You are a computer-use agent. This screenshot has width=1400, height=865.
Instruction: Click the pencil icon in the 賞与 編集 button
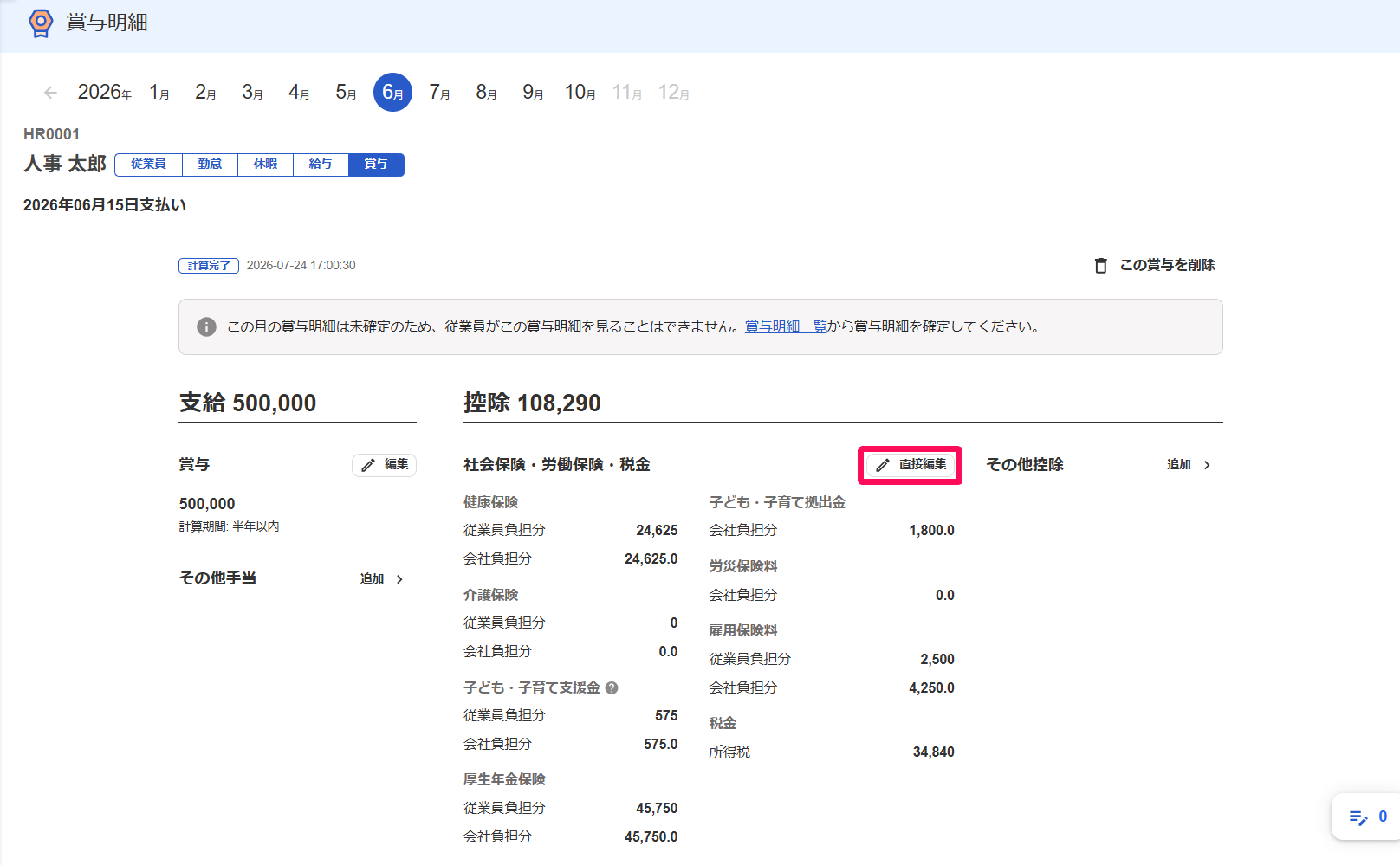click(x=368, y=465)
